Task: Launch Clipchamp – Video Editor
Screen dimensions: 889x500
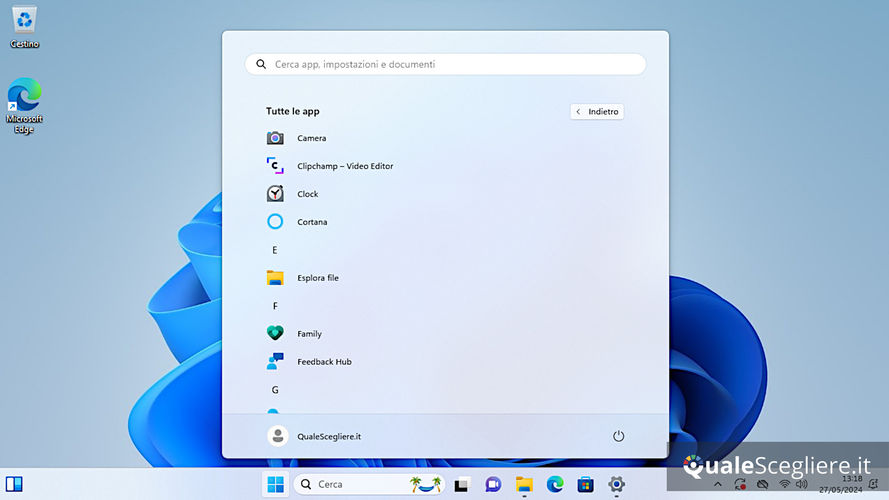Action: 344,166
